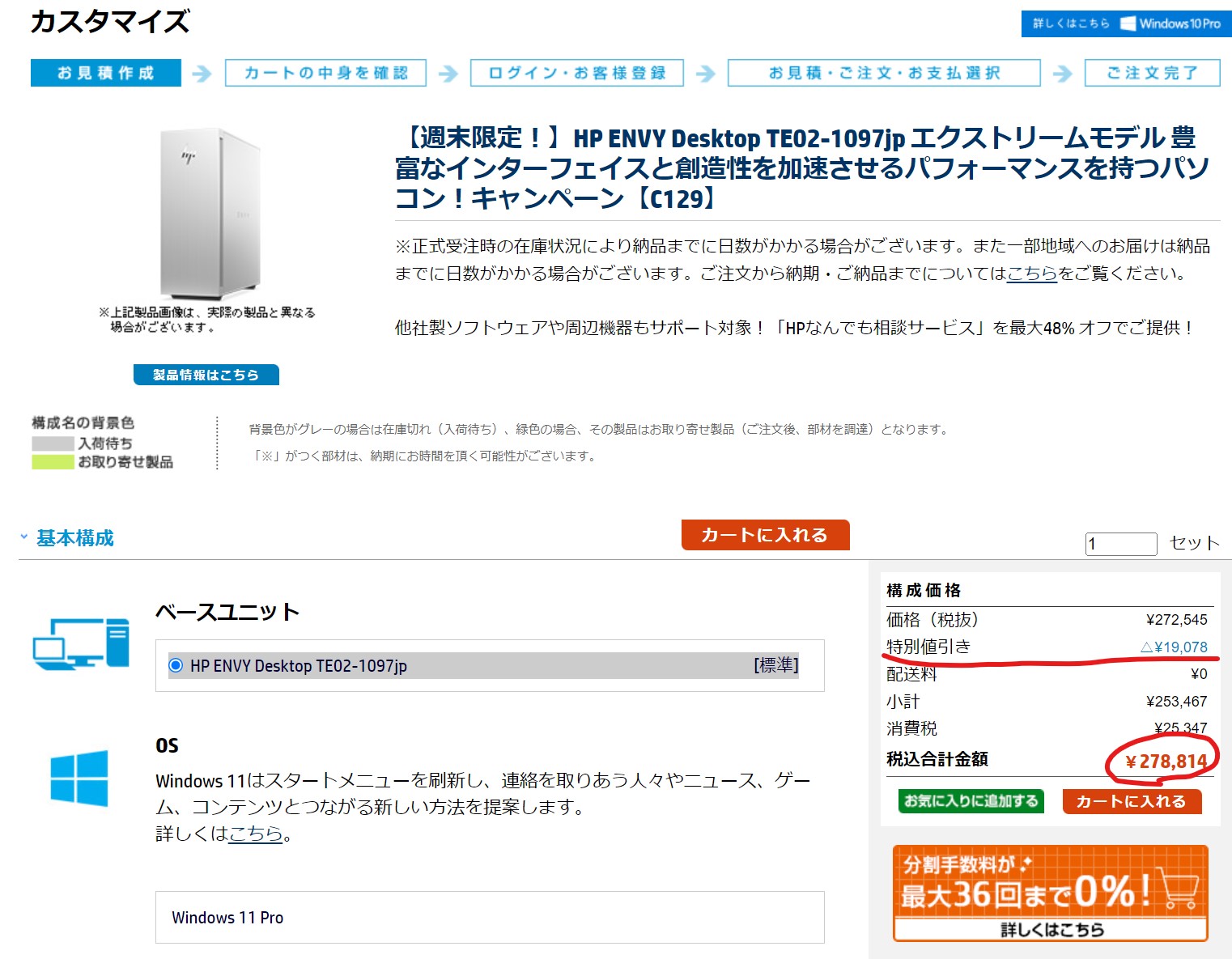The image size is (1232, 959).
Task: Click the arrow after お見積作成 step
Action: 202,74
